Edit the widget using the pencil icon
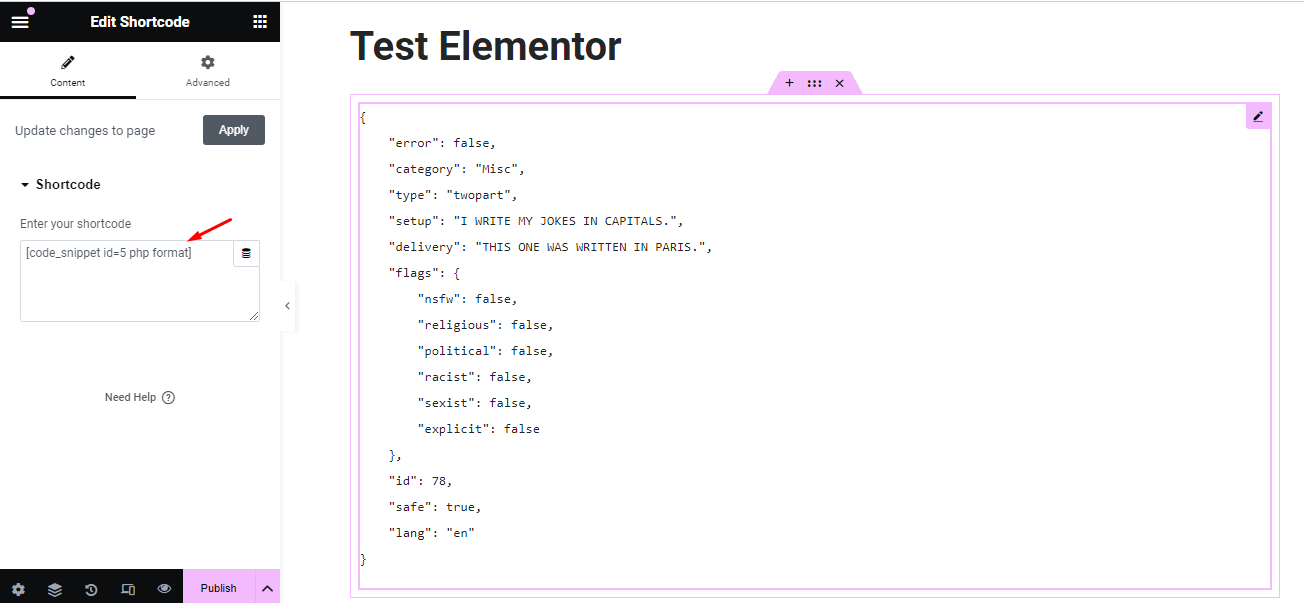The height and width of the screenshot is (603, 1304). [x=1258, y=115]
